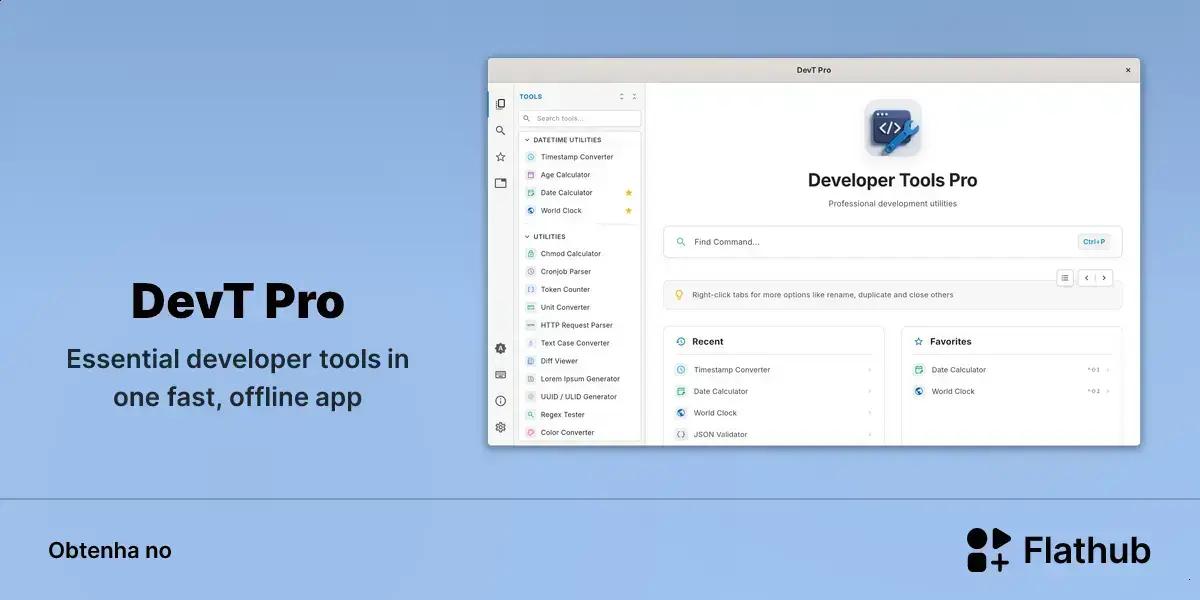The width and height of the screenshot is (1200, 600).
Task: Show previous tip with left arrow
Action: coord(1087,278)
